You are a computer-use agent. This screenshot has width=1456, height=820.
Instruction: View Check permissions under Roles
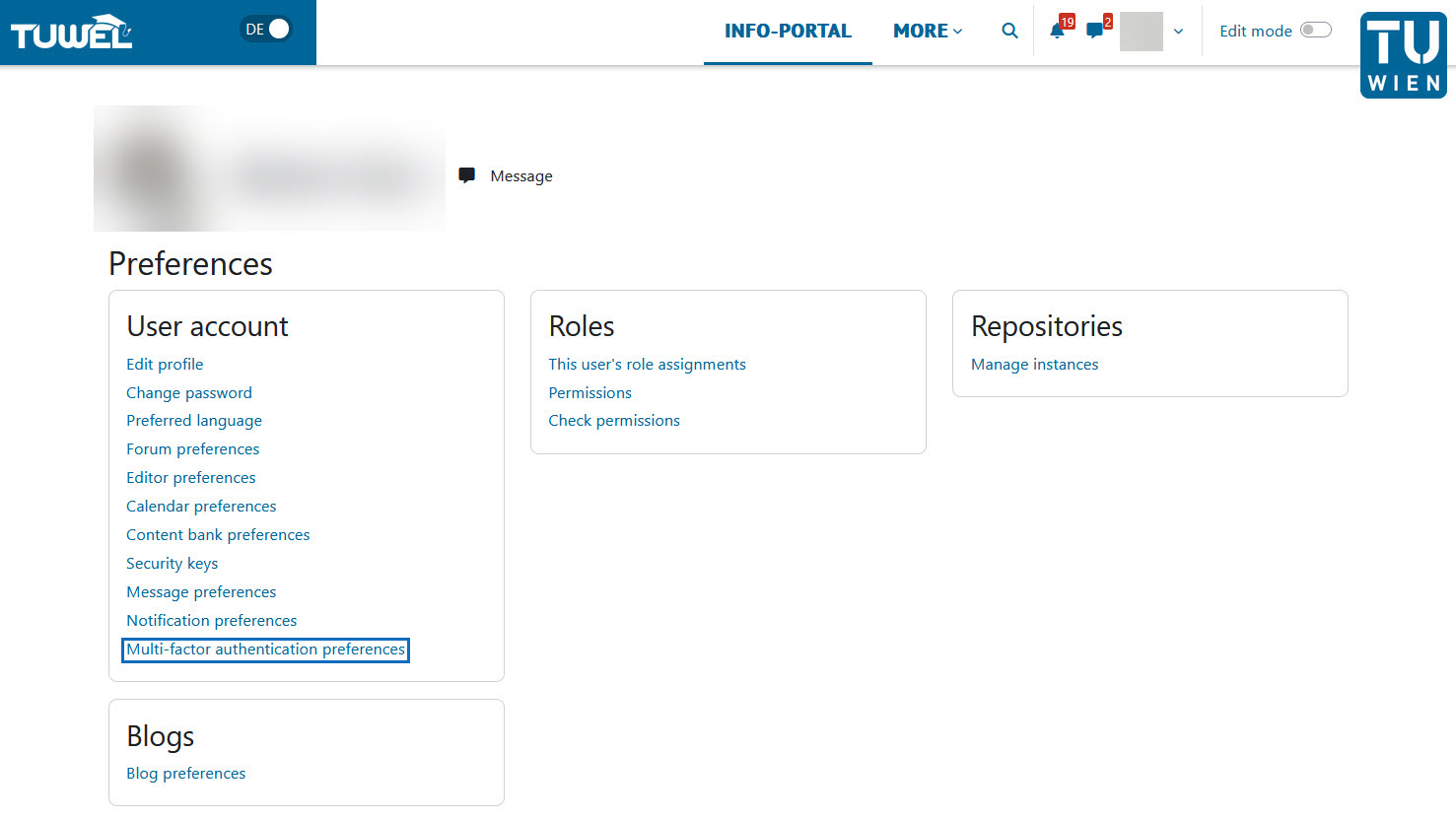tap(614, 420)
